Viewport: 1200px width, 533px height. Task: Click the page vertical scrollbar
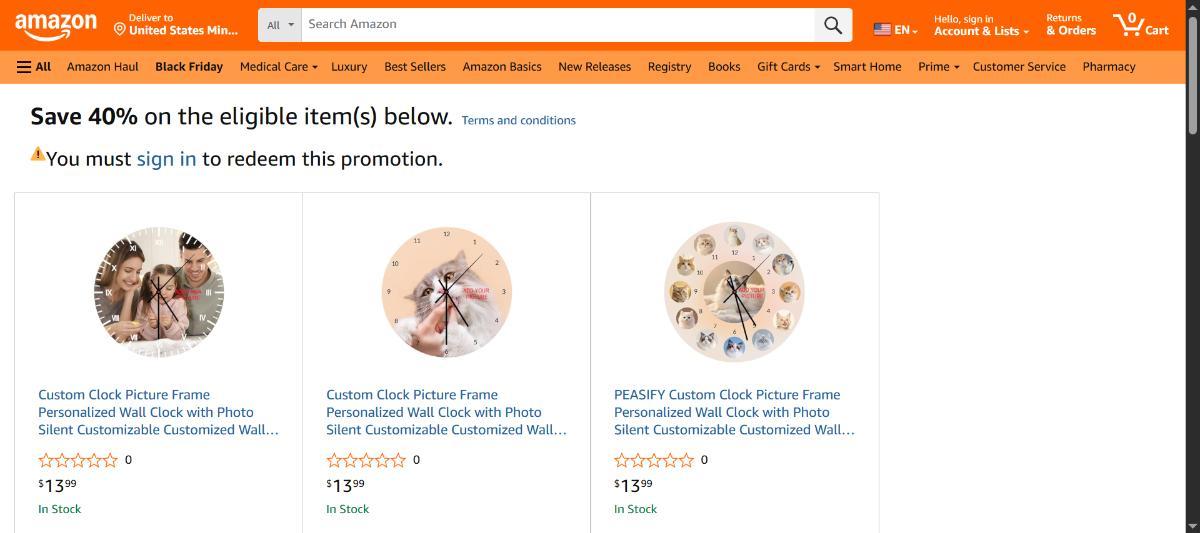[x=1192, y=300]
